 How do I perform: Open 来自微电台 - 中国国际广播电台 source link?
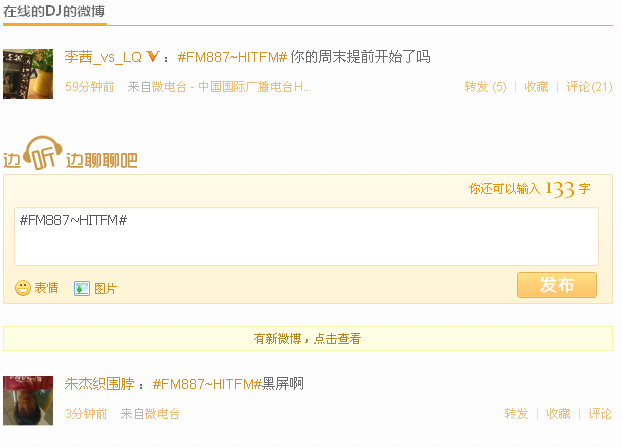coord(219,86)
